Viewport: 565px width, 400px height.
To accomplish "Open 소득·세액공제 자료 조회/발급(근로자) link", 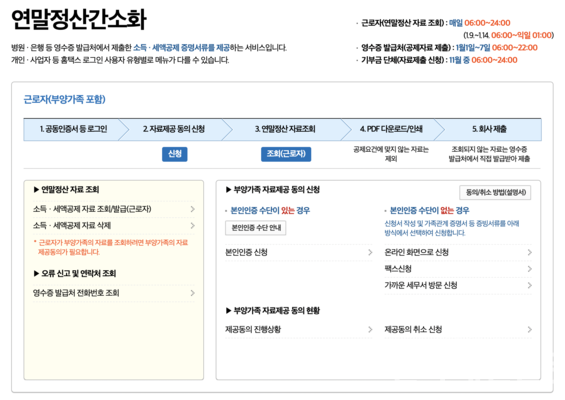I will click(114, 209).
